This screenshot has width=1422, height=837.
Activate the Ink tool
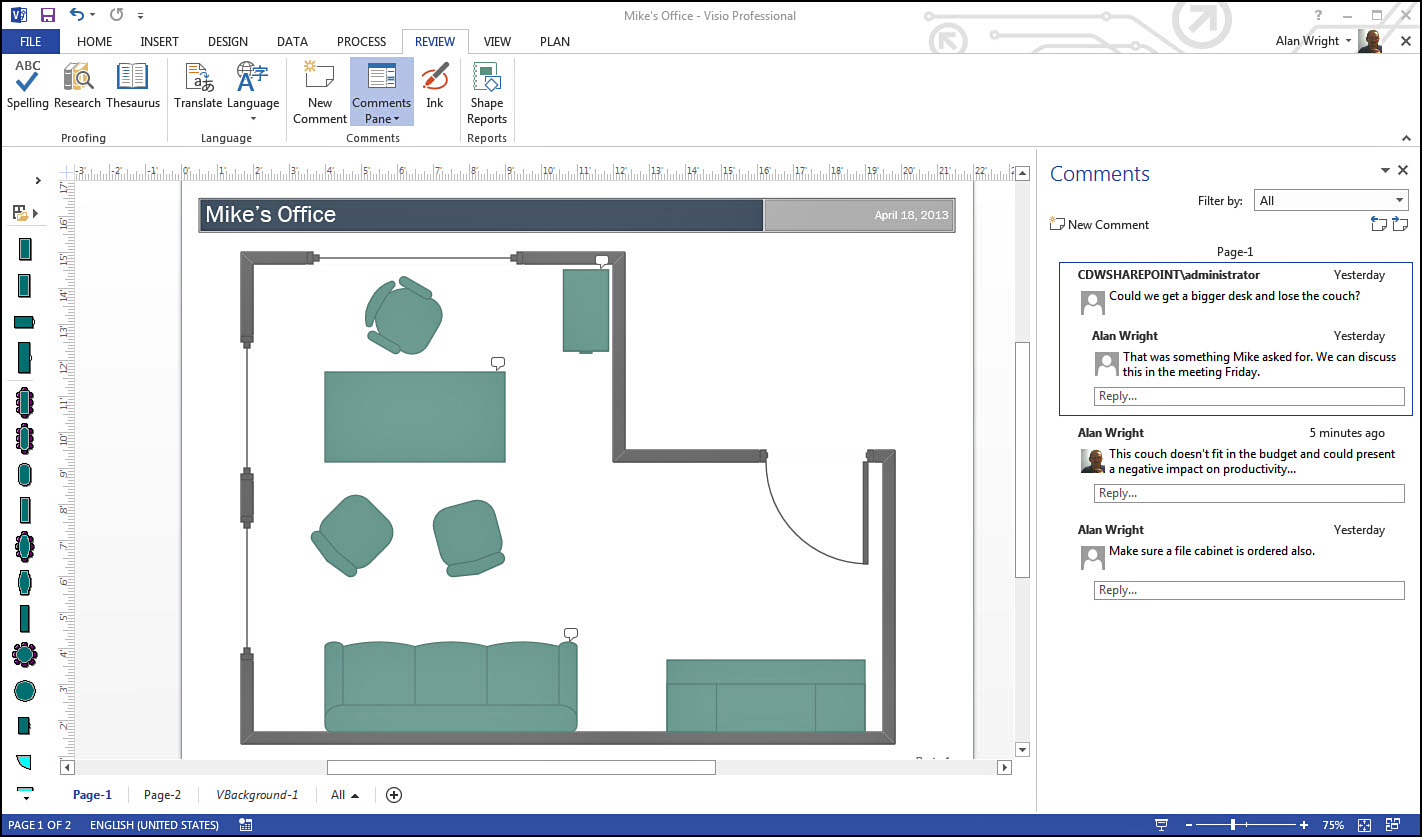pyautogui.click(x=435, y=85)
